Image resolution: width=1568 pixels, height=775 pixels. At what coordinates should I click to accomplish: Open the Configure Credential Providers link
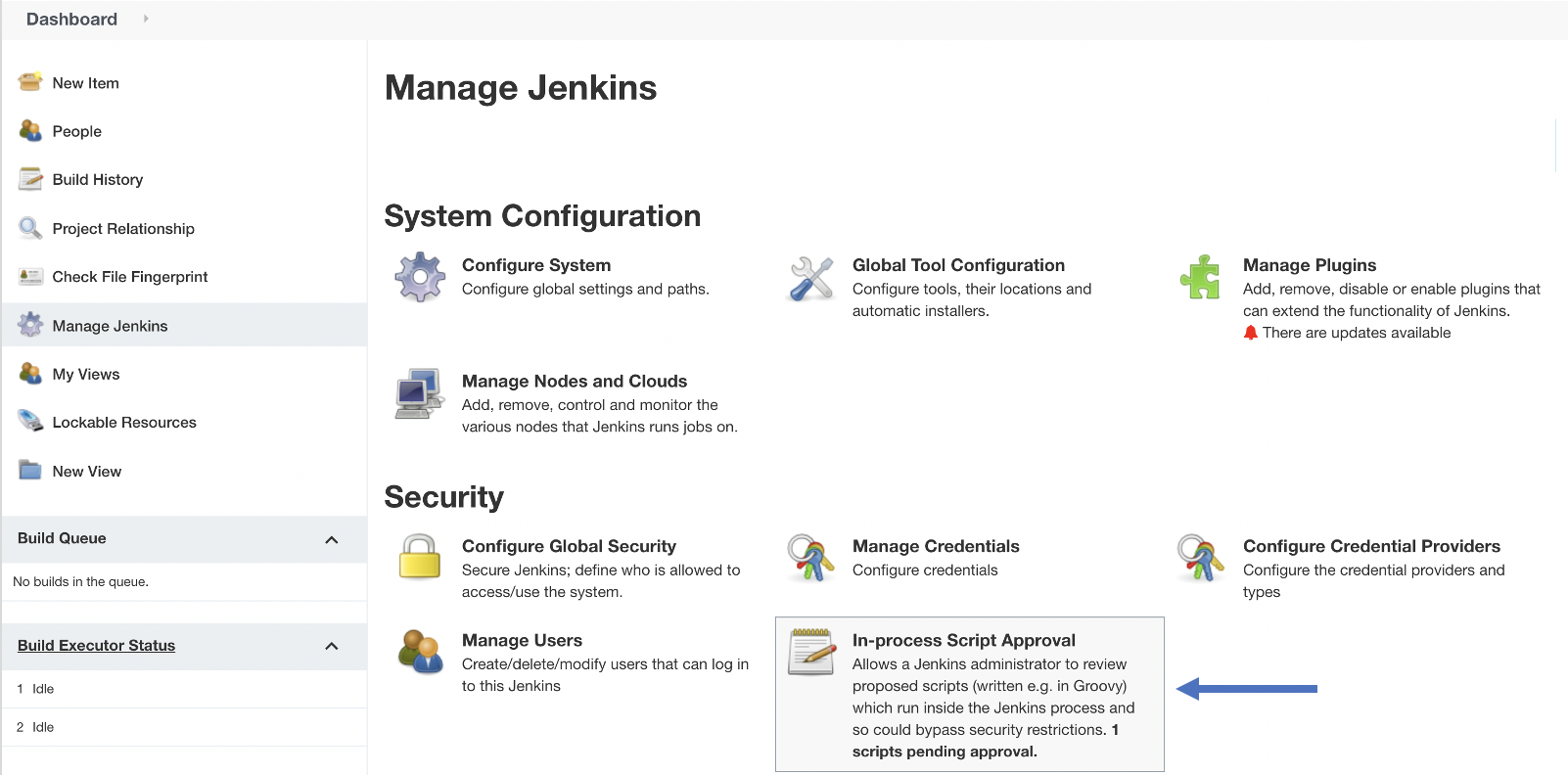[1371, 546]
